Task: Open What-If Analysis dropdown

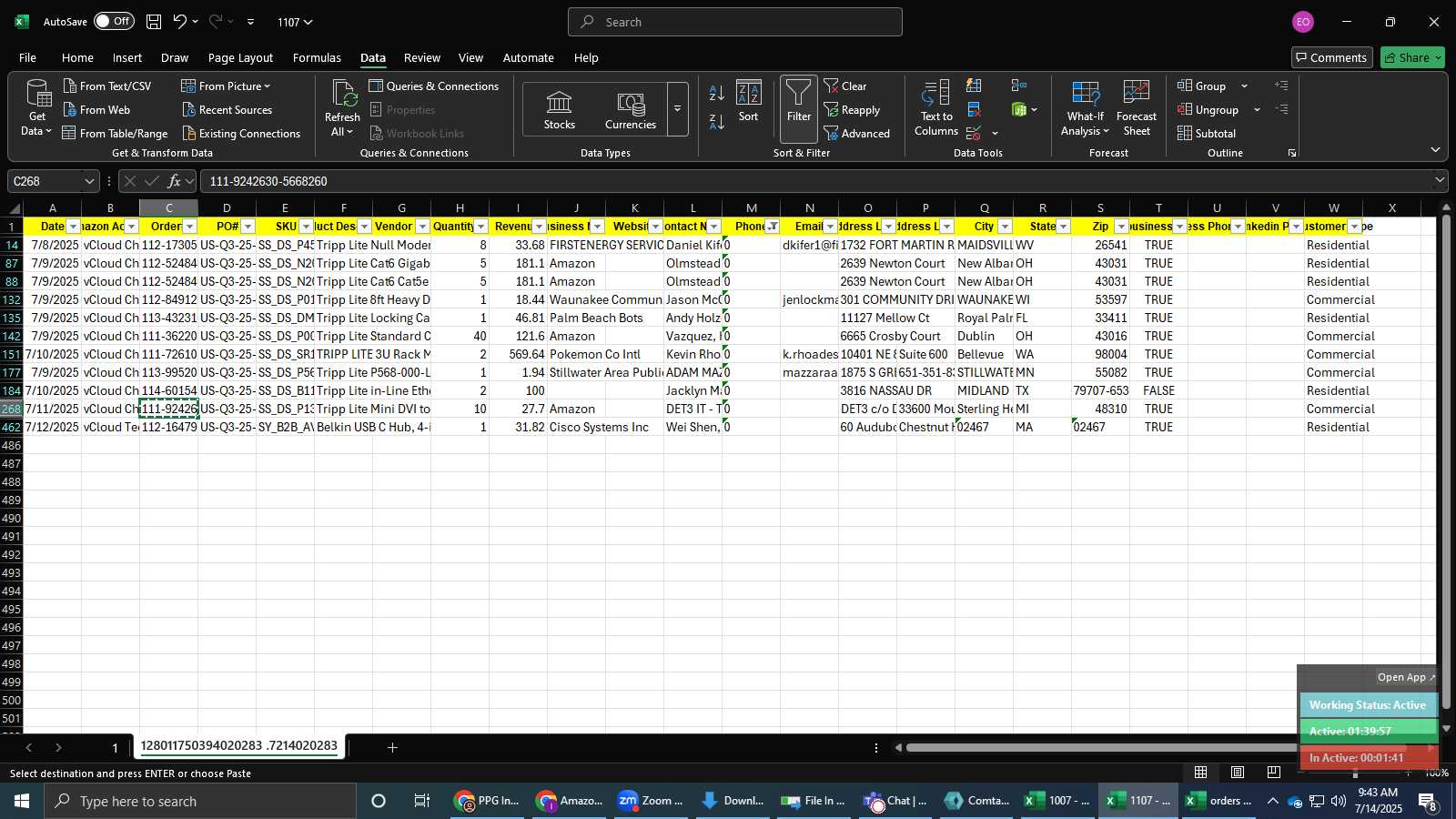Action: (1085, 108)
